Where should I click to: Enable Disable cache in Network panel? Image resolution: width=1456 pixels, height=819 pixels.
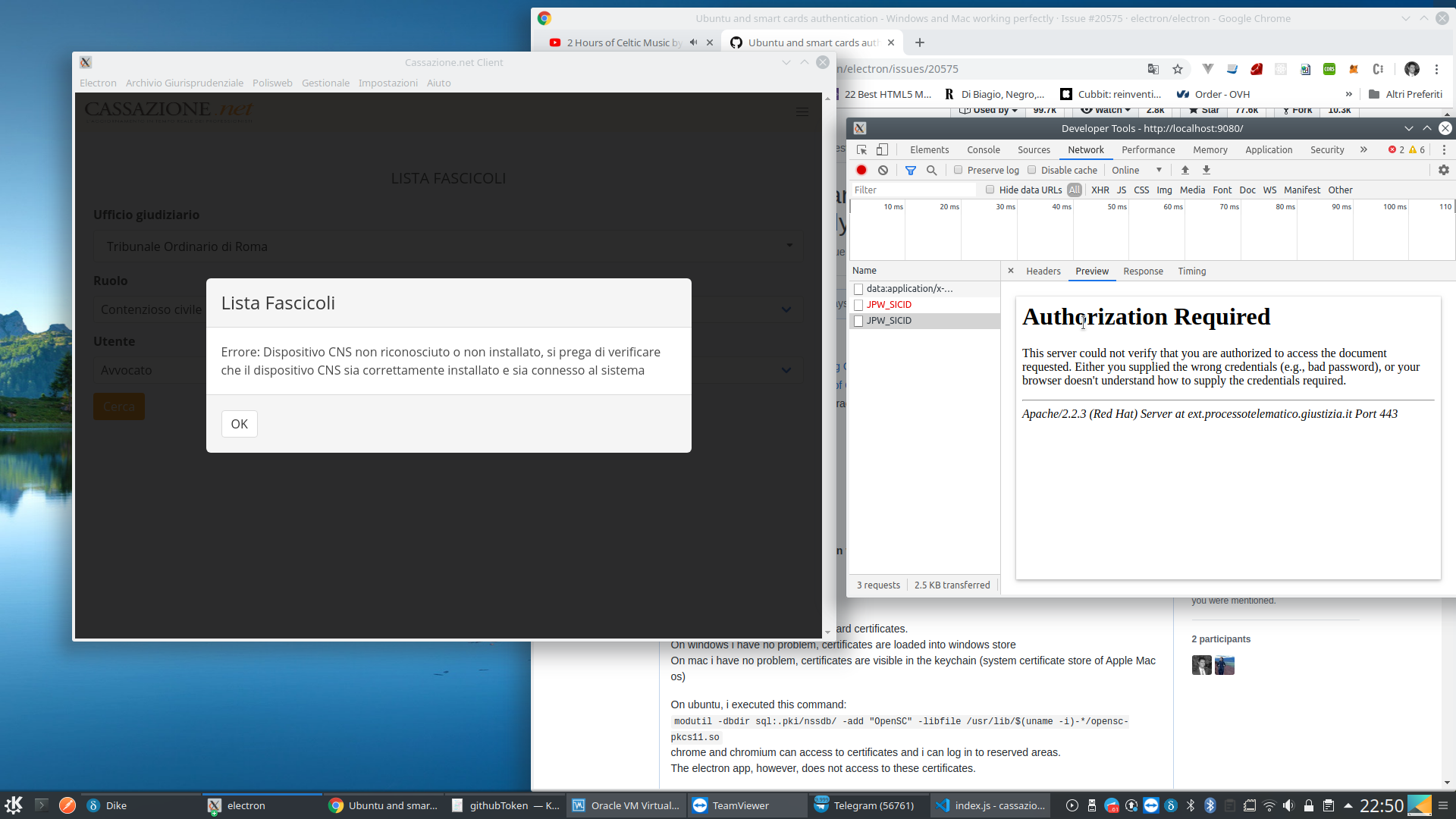(1033, 170)
